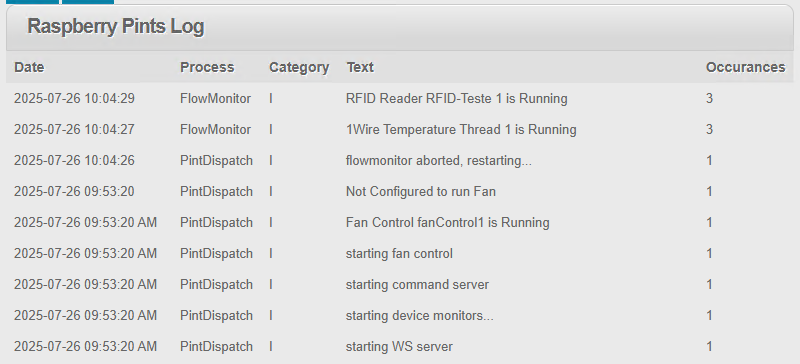Image resolution: width=800 pixels, height=364 pixels.
Task: Click the Occurances column header
Action: coord(745,67)
